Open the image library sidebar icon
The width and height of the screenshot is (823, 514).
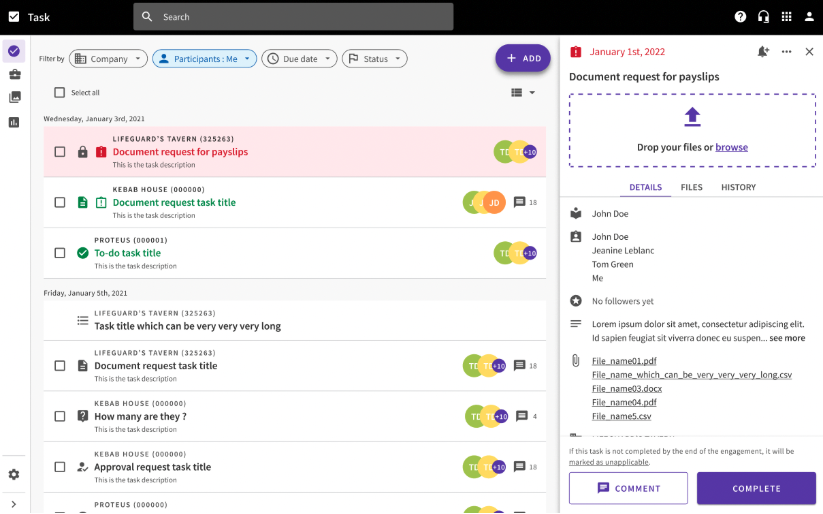click(x=15, y=97)
